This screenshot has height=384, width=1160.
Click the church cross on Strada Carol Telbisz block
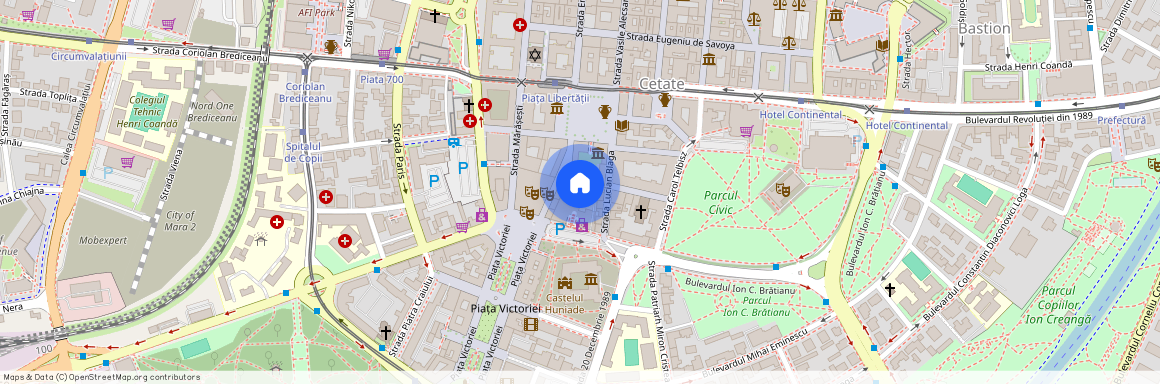coord(641,212)
